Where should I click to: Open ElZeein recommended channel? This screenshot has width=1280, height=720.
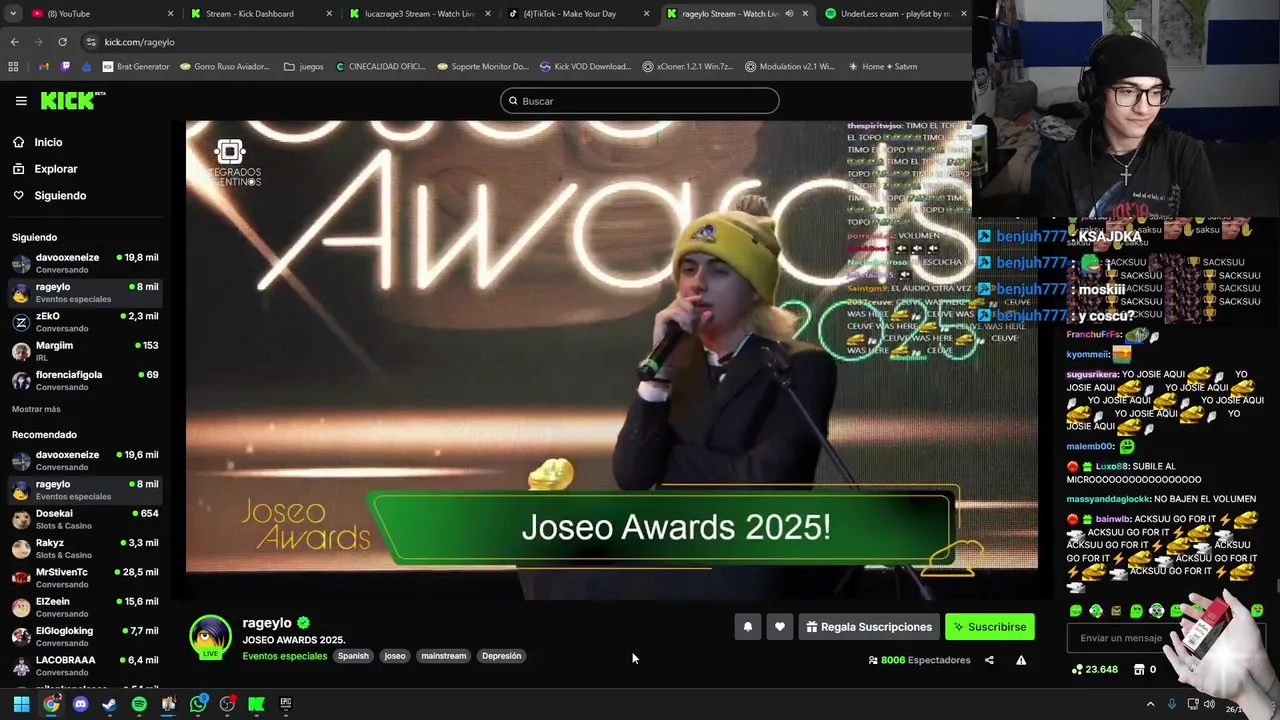point(85,608)
